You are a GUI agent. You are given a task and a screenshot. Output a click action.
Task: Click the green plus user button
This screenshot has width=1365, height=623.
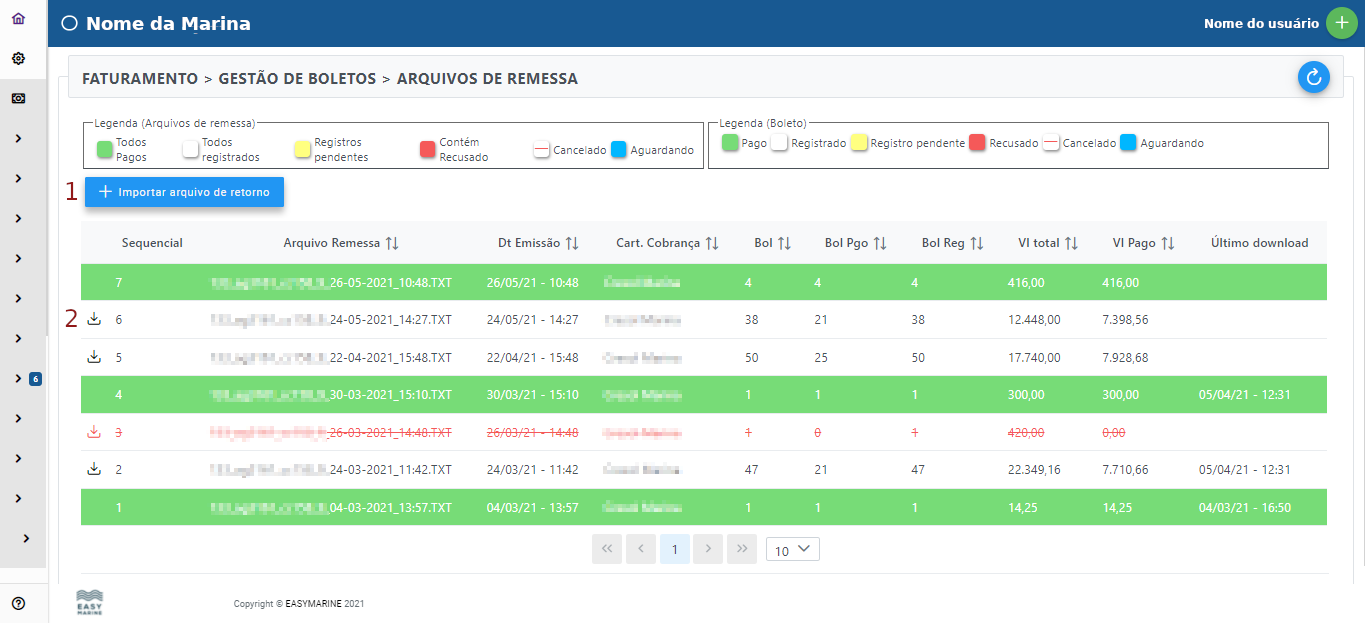coord(1341,23)
